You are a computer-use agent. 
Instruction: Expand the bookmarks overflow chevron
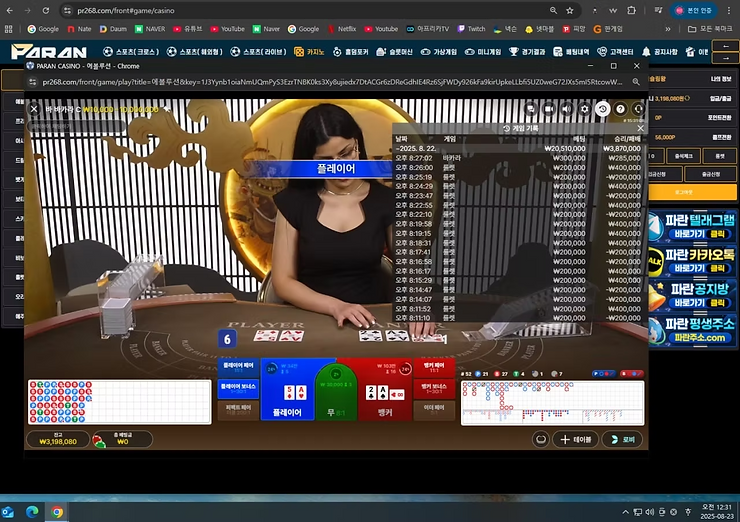tap(668, 29)
